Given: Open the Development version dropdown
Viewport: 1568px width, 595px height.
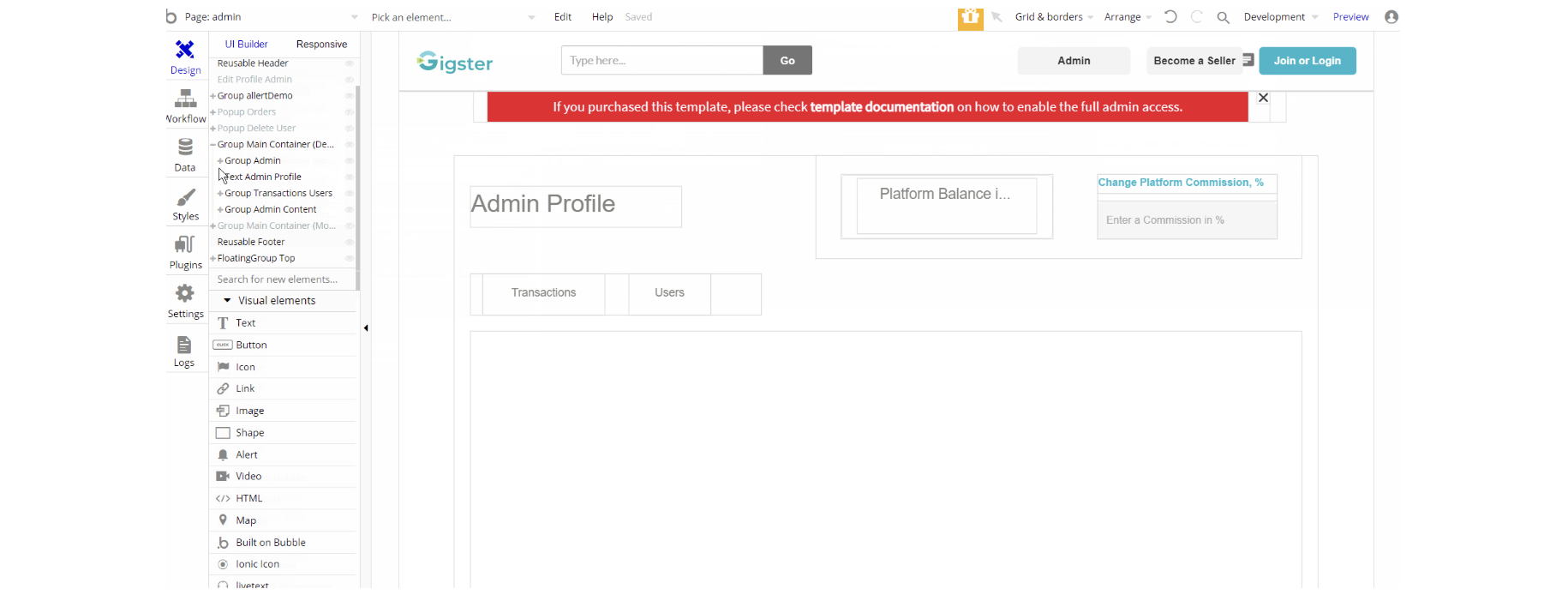Looking at the screenshot, I should (1281, 17).
